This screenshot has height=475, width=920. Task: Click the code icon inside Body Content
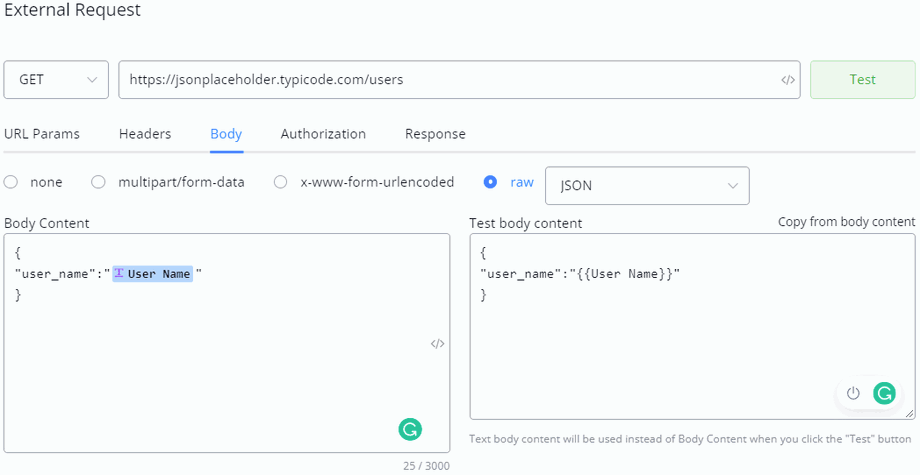437,344
